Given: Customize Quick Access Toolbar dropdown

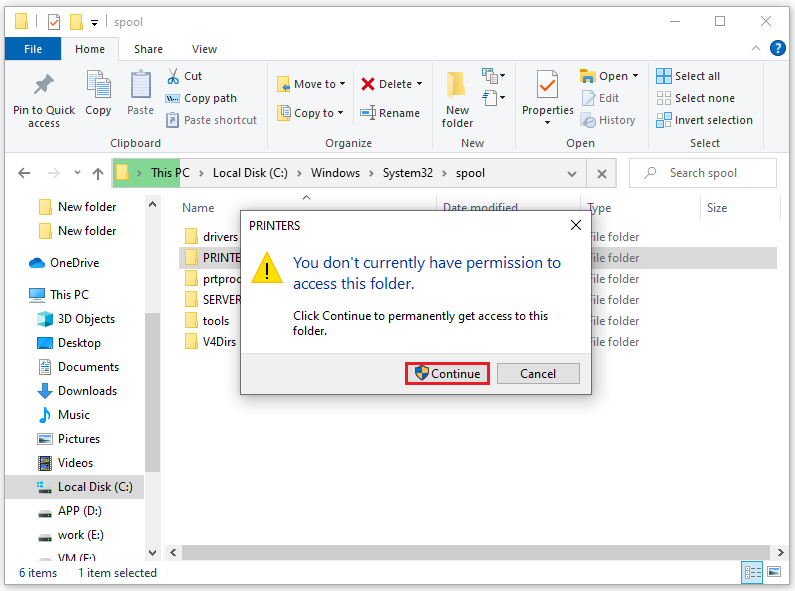Looking at the screenshot, I should 94,22.
